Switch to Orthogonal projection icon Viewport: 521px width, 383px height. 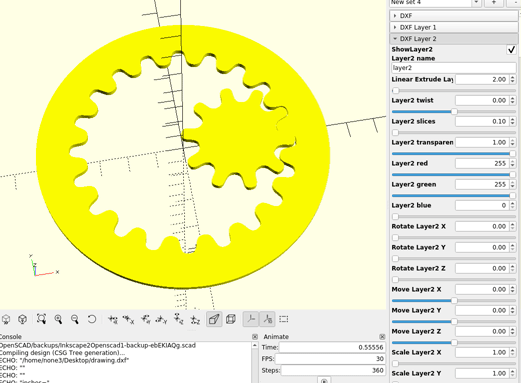(x=231, y=319)
